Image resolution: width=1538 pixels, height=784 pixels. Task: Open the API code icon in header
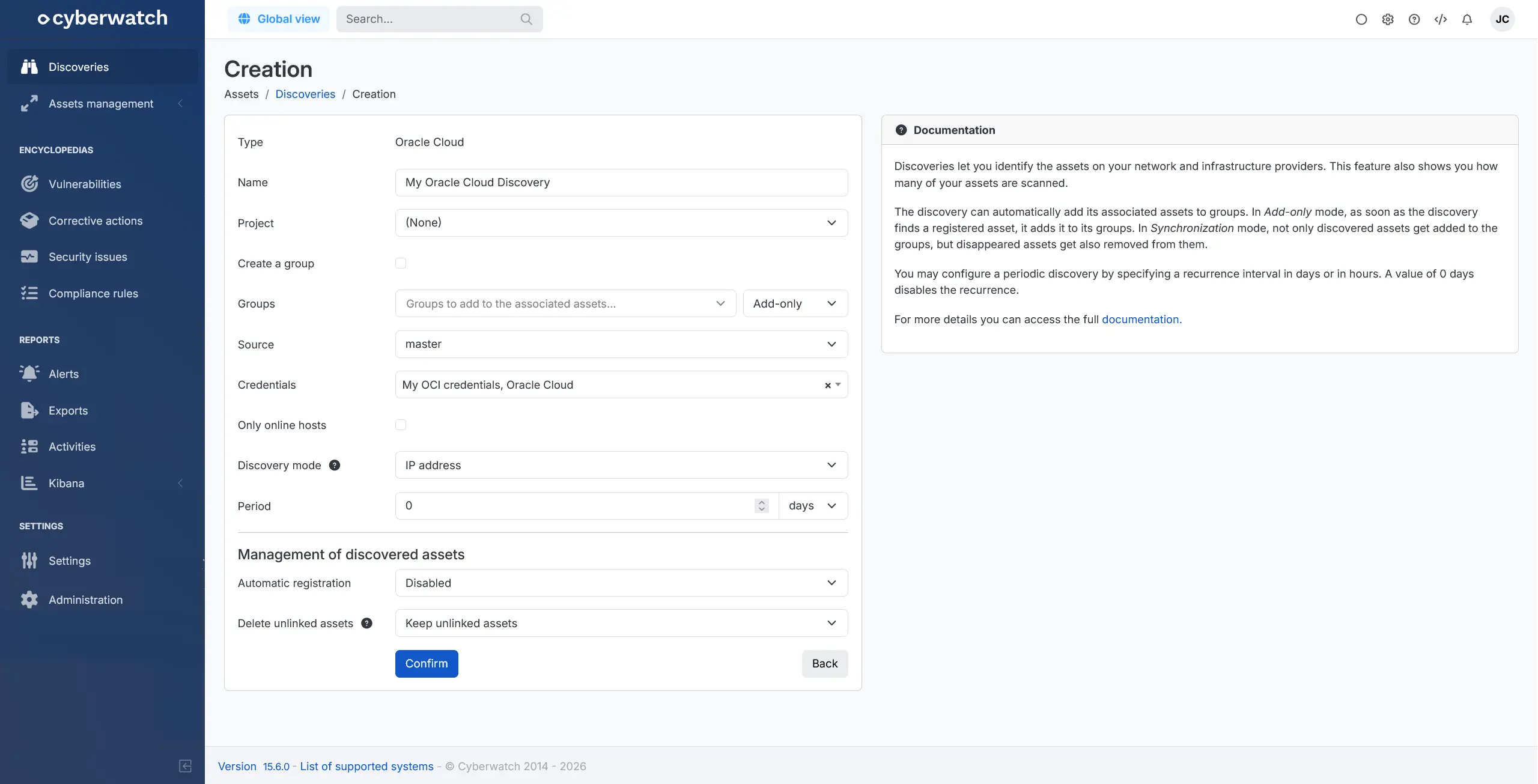1440,19
